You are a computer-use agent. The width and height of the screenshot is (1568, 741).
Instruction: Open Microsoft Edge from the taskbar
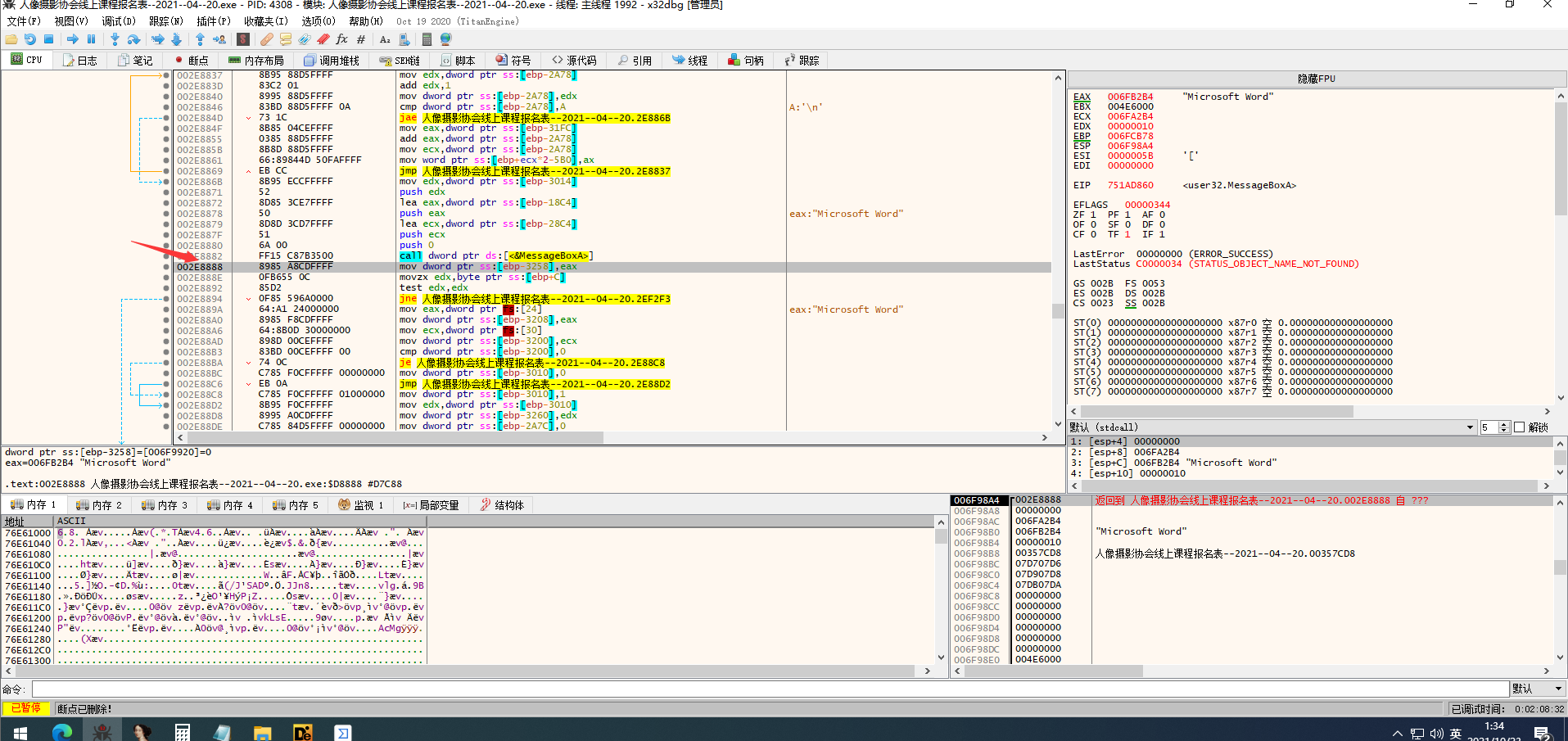[x=62, y=731]
